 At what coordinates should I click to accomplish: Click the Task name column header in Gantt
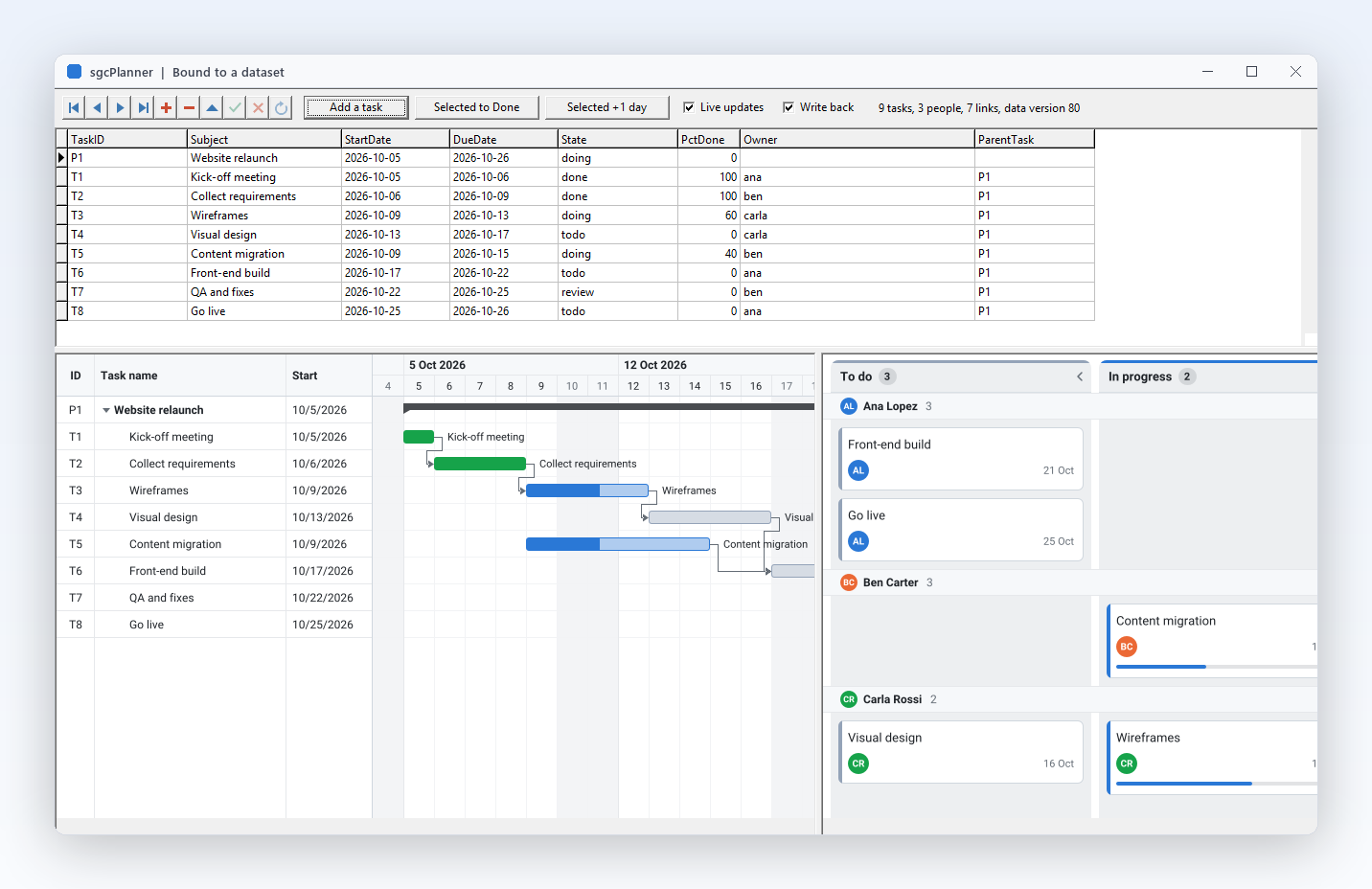190,376
